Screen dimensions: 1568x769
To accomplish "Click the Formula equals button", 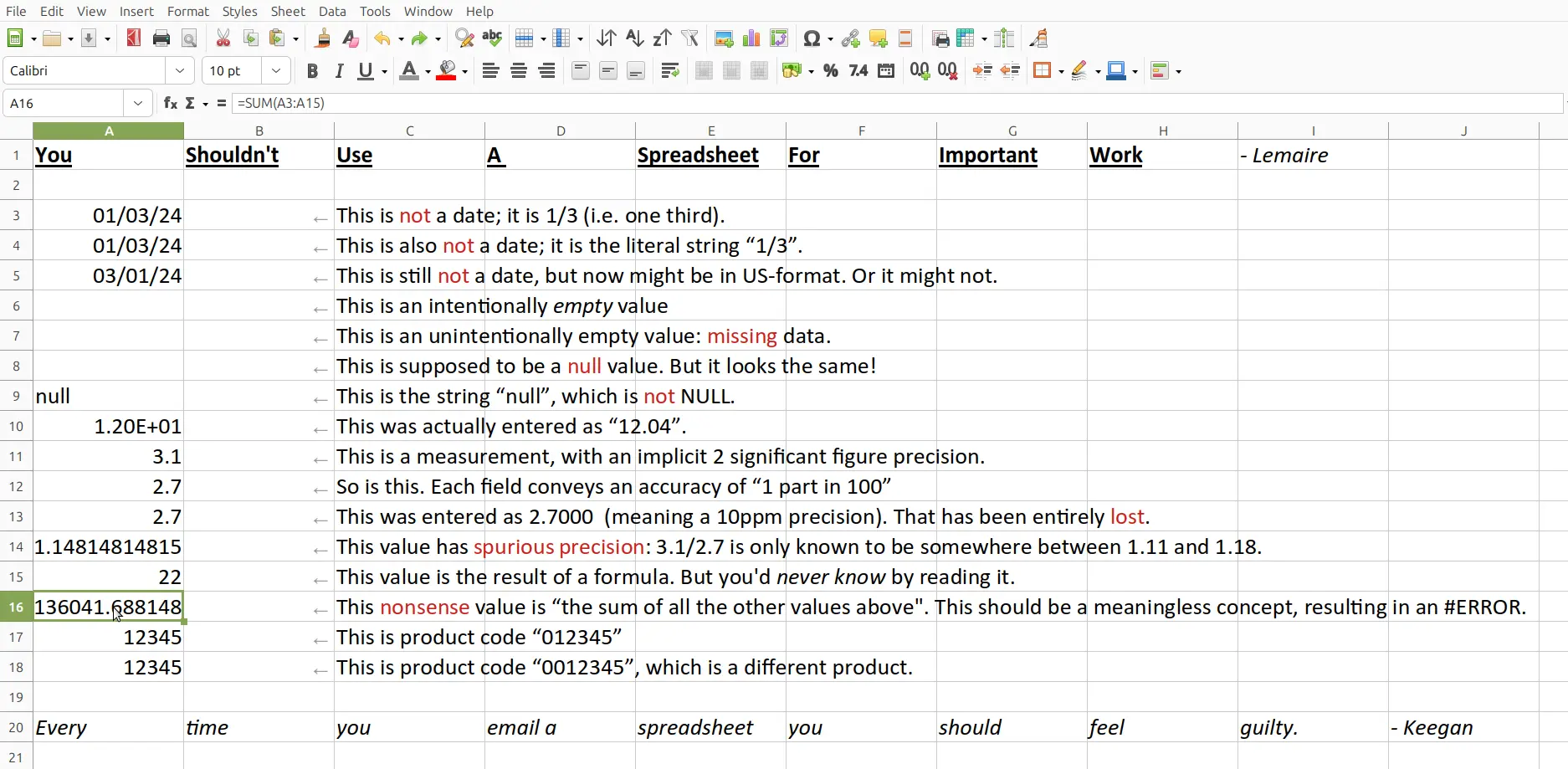I will pos(222,103).
